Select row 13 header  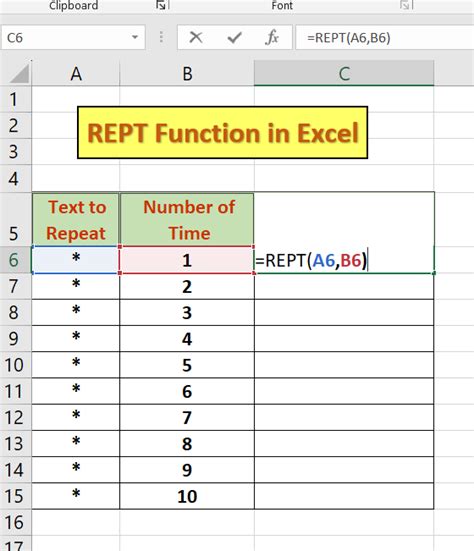click(15, 443)
